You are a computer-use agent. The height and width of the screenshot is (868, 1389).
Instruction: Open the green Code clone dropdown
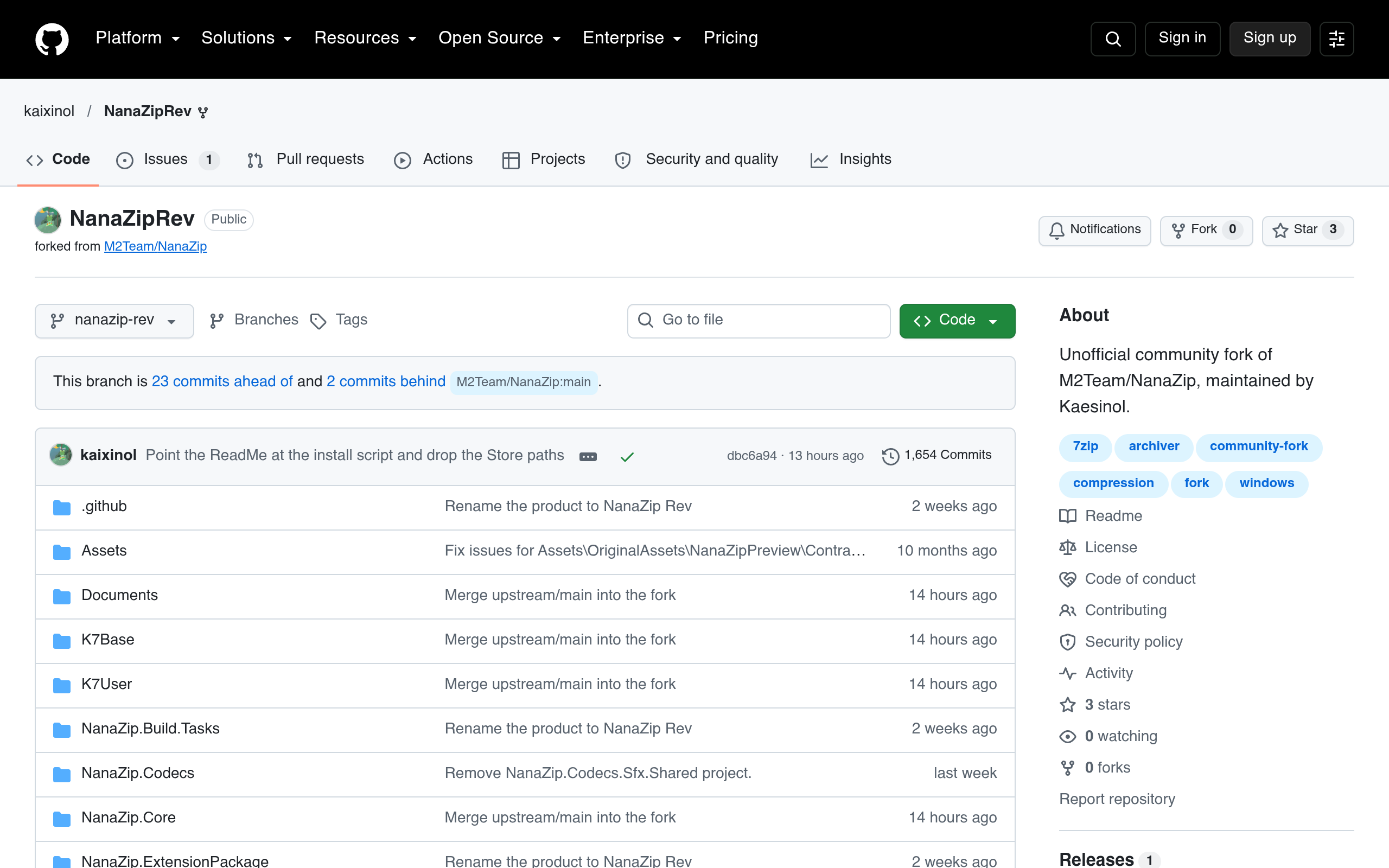tap(957, 321)
